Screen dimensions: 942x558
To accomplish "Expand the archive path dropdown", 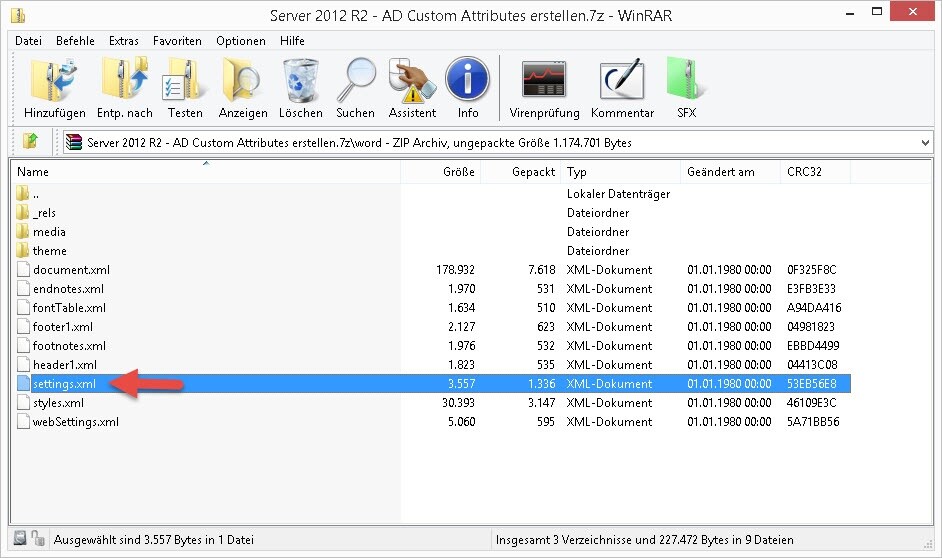I will (x=924, y=142).
